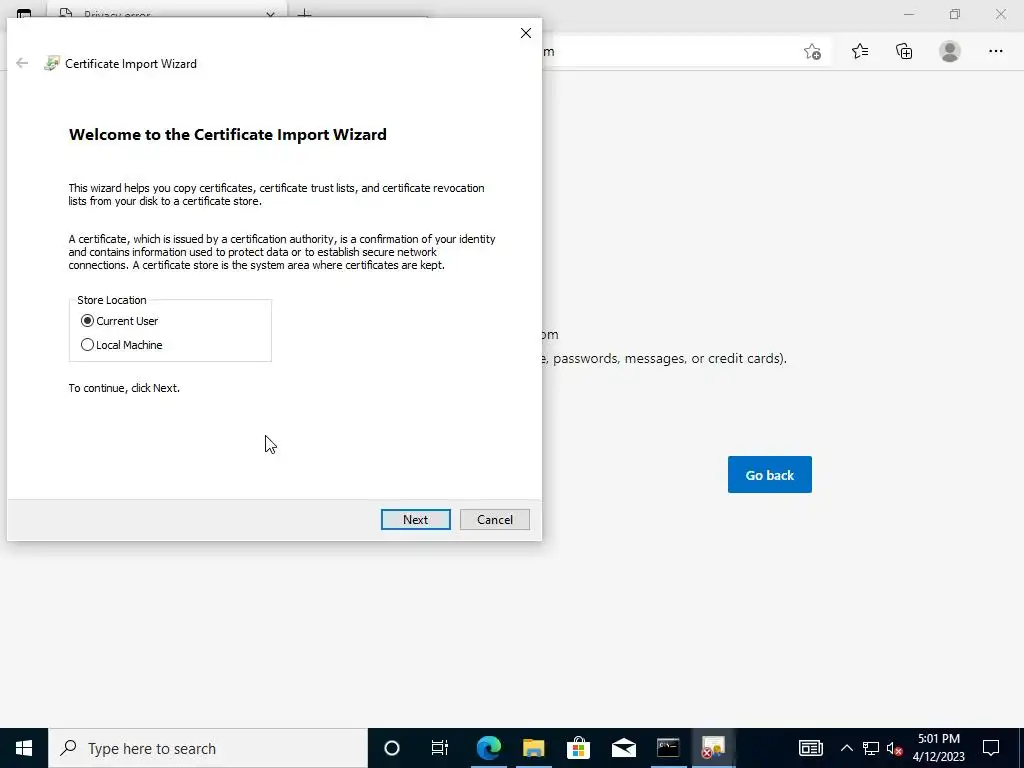The height and width of the screenshot is (768, 1024).
Task: Cancel the Certificate Import Wizard
Action: 494,519
